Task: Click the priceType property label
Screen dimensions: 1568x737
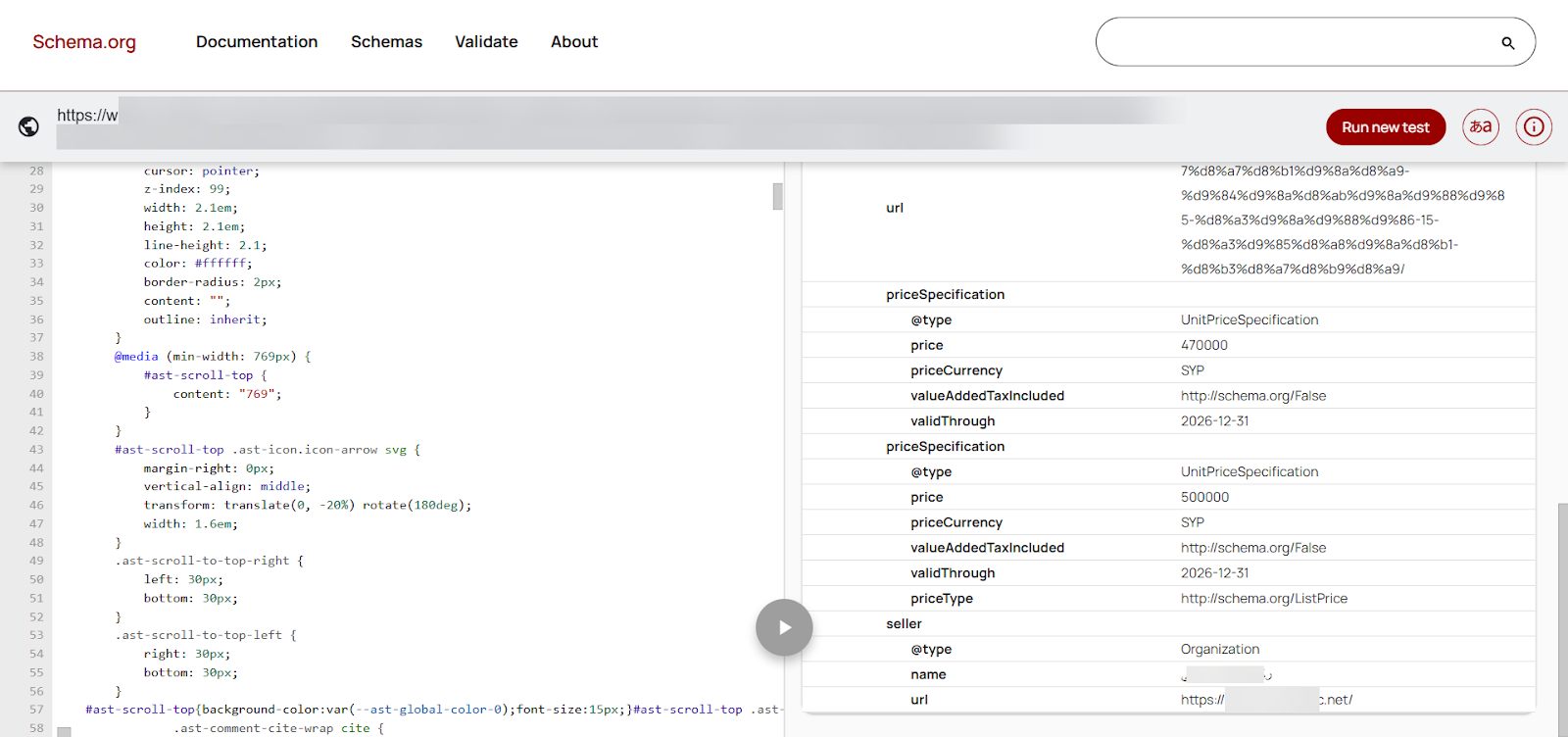Action: pyautogui.click(x=942, y=598)
